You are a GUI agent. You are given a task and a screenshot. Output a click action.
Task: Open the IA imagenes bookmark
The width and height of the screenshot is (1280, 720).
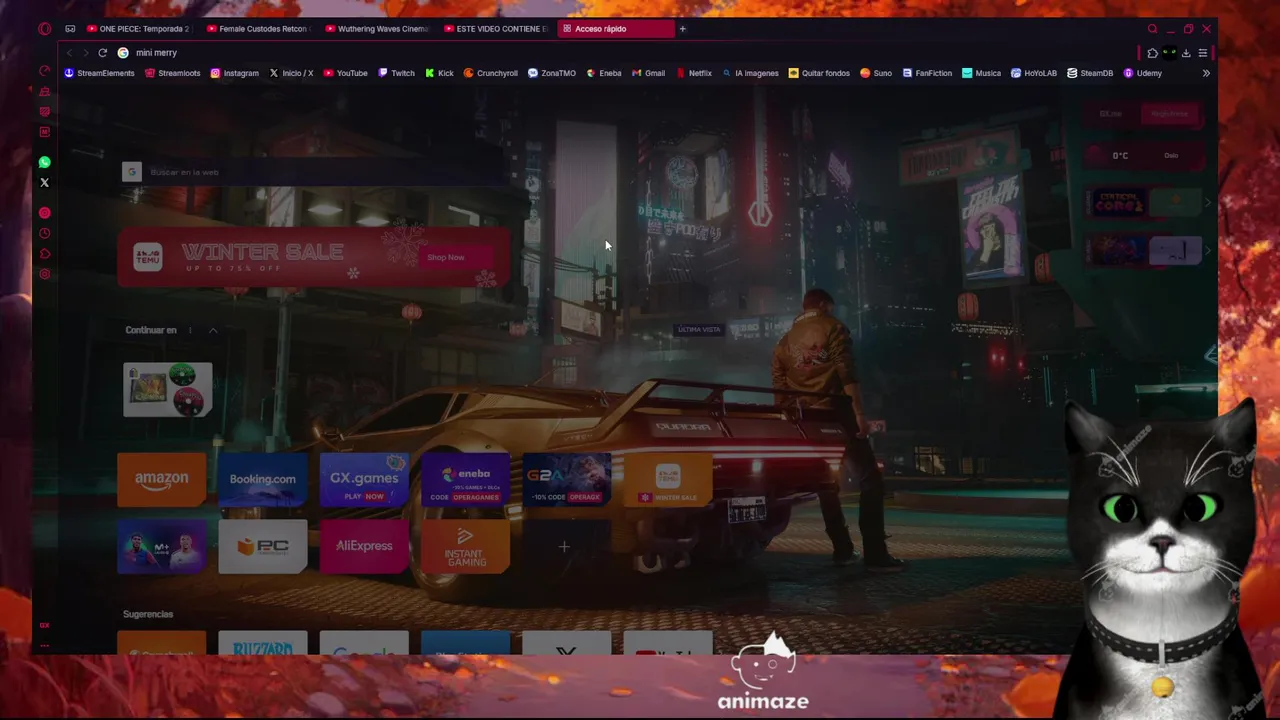click(750, 73)
